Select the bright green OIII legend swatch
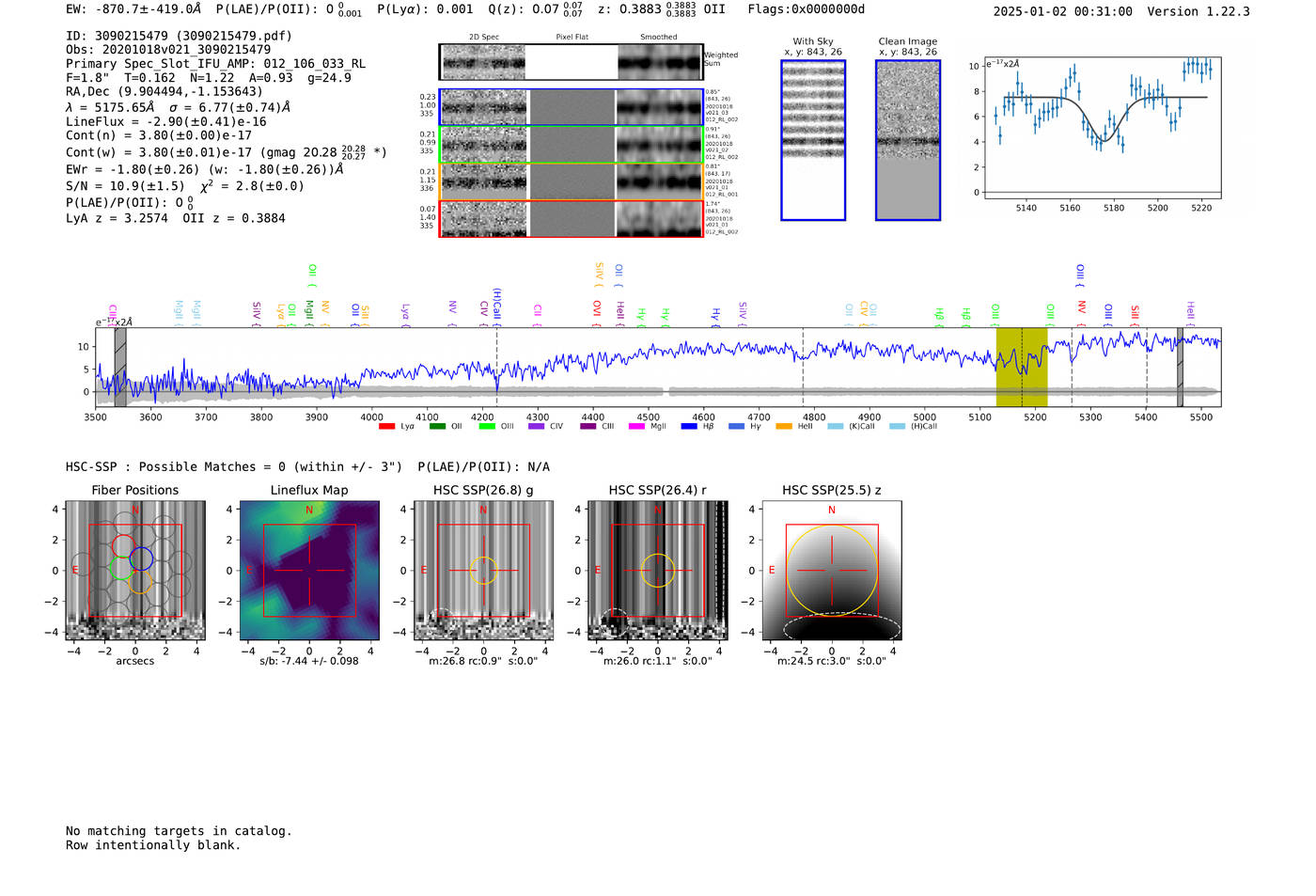Image resolution: width=1316 pixels, height=896 pixels. [x=487, y=427]
